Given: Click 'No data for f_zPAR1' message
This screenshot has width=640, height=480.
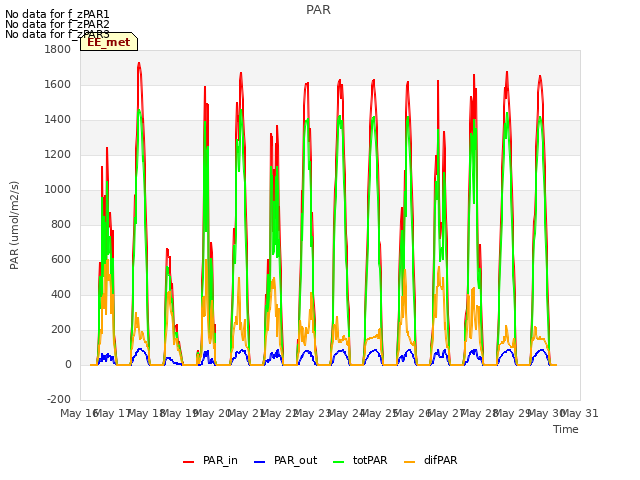Looking at the screenshot, I should click(x=57, y=15).
